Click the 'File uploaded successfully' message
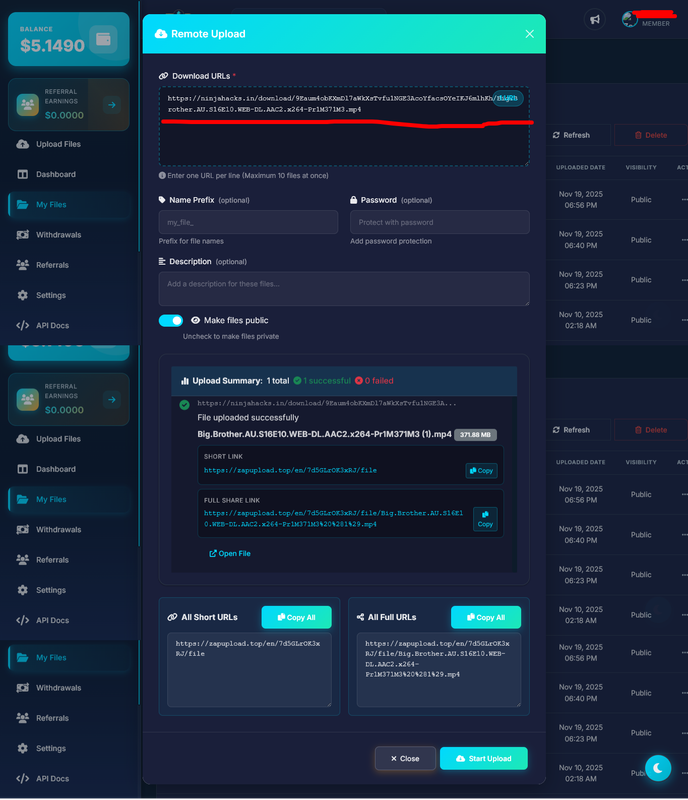The width and height of the screenshot is (688, 800). 248,417
